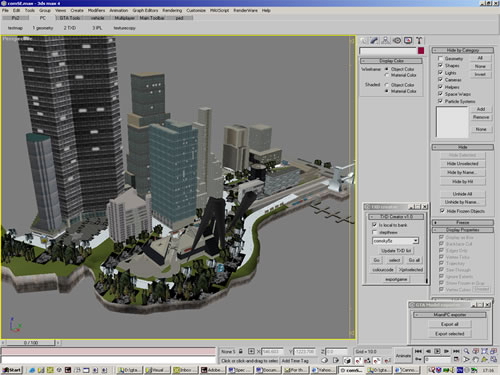Viewport: 500px width, 375px height.
Task: Toggle the key mode icon beside frame field
Action: 418,360
